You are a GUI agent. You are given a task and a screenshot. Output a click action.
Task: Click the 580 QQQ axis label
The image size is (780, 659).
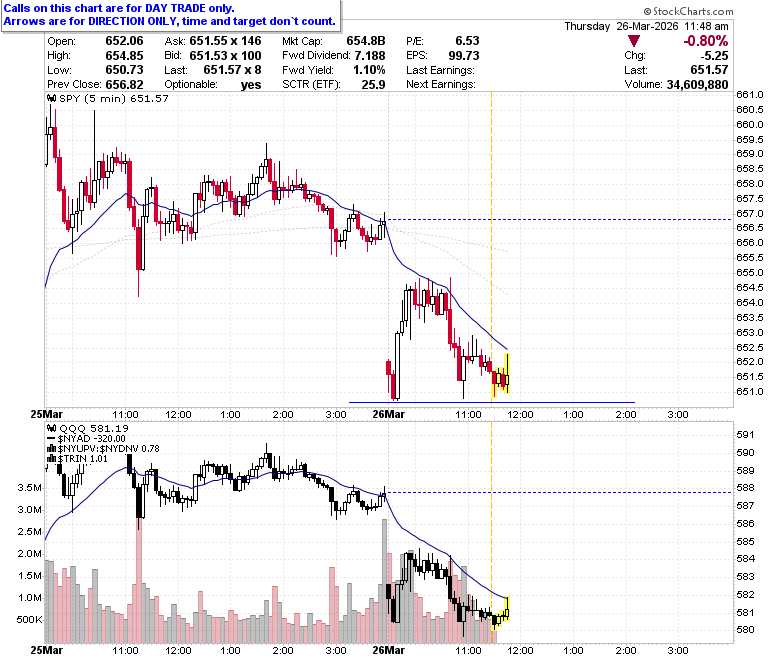tap(745, 630)
